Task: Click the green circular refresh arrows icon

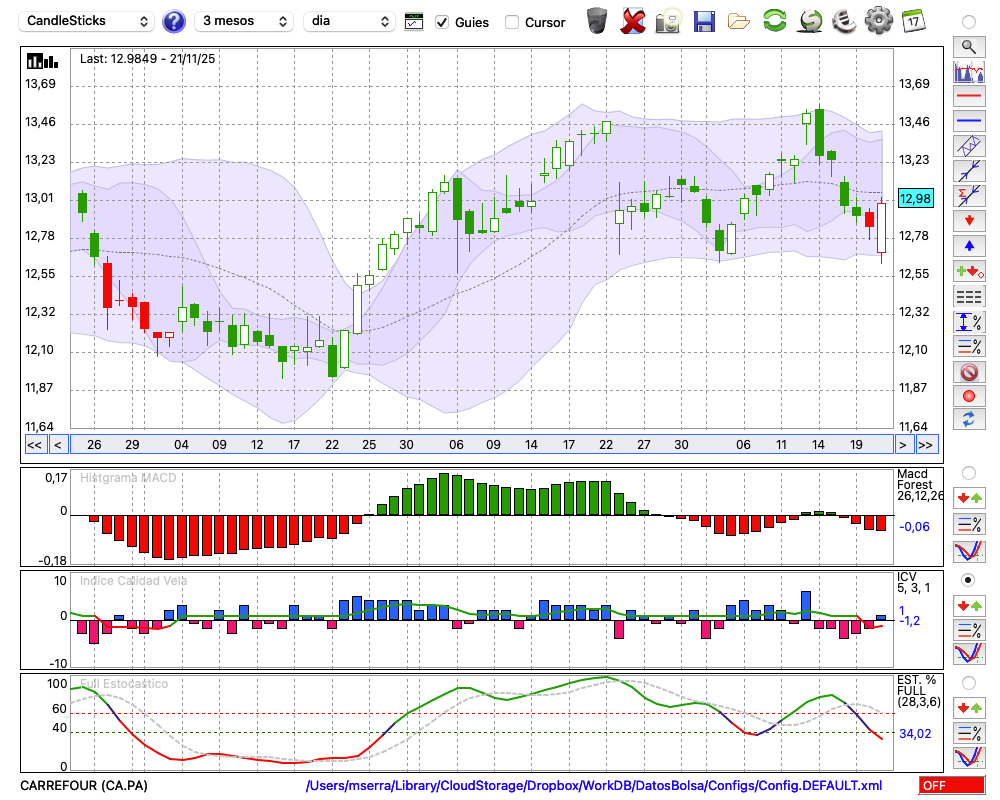Action: point(774,20)
